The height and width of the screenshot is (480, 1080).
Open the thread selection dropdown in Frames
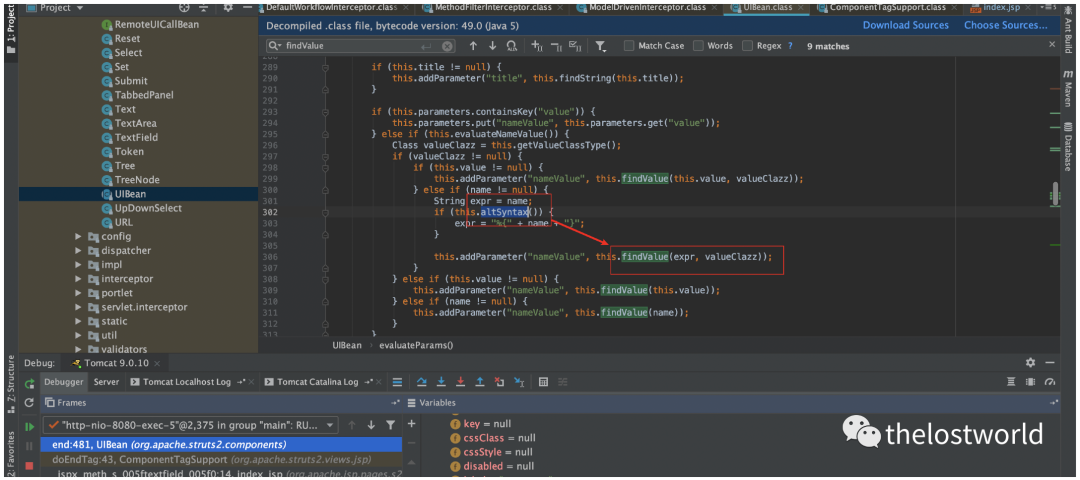331,425
